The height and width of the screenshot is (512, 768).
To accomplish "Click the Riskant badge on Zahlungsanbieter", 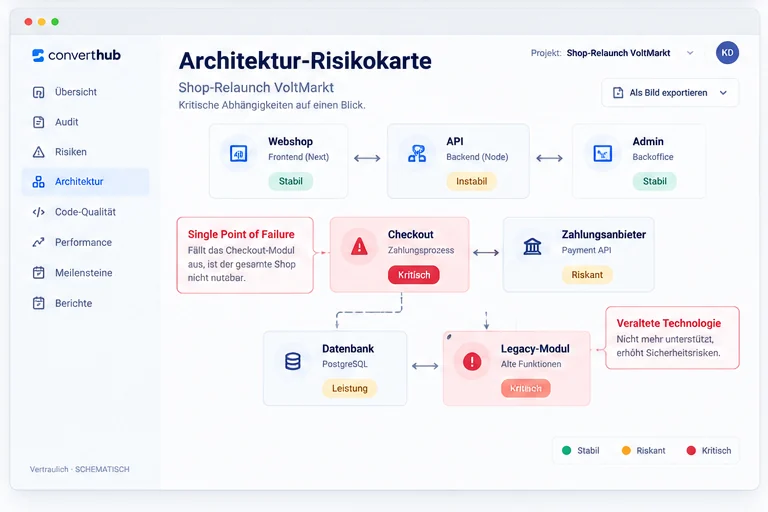I will 587,275.
